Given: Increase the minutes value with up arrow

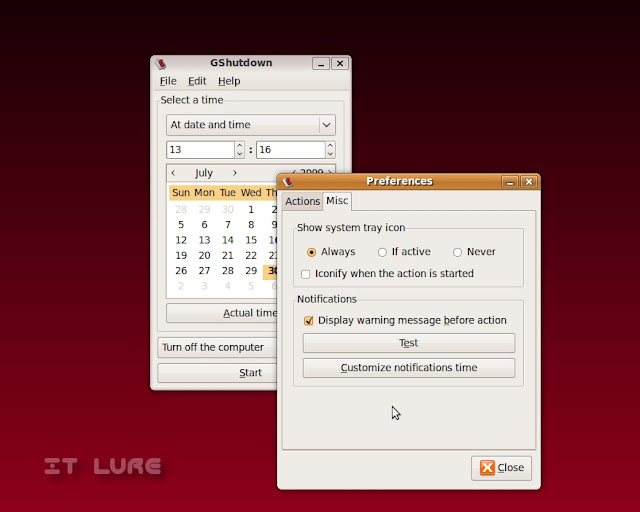Looking at the screenshot, I should (330, 145).
